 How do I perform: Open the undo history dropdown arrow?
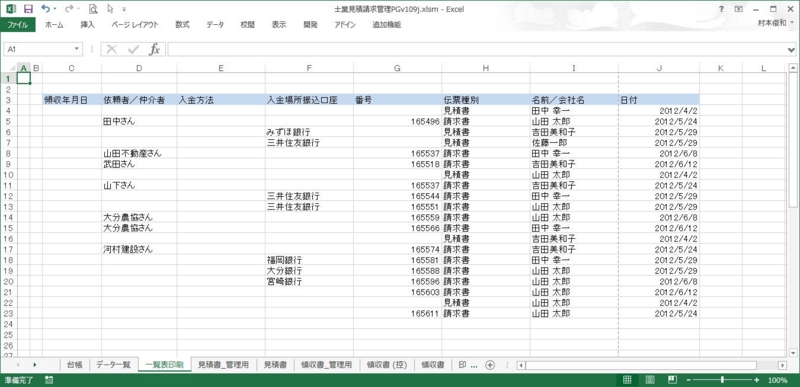pos(55,9)
